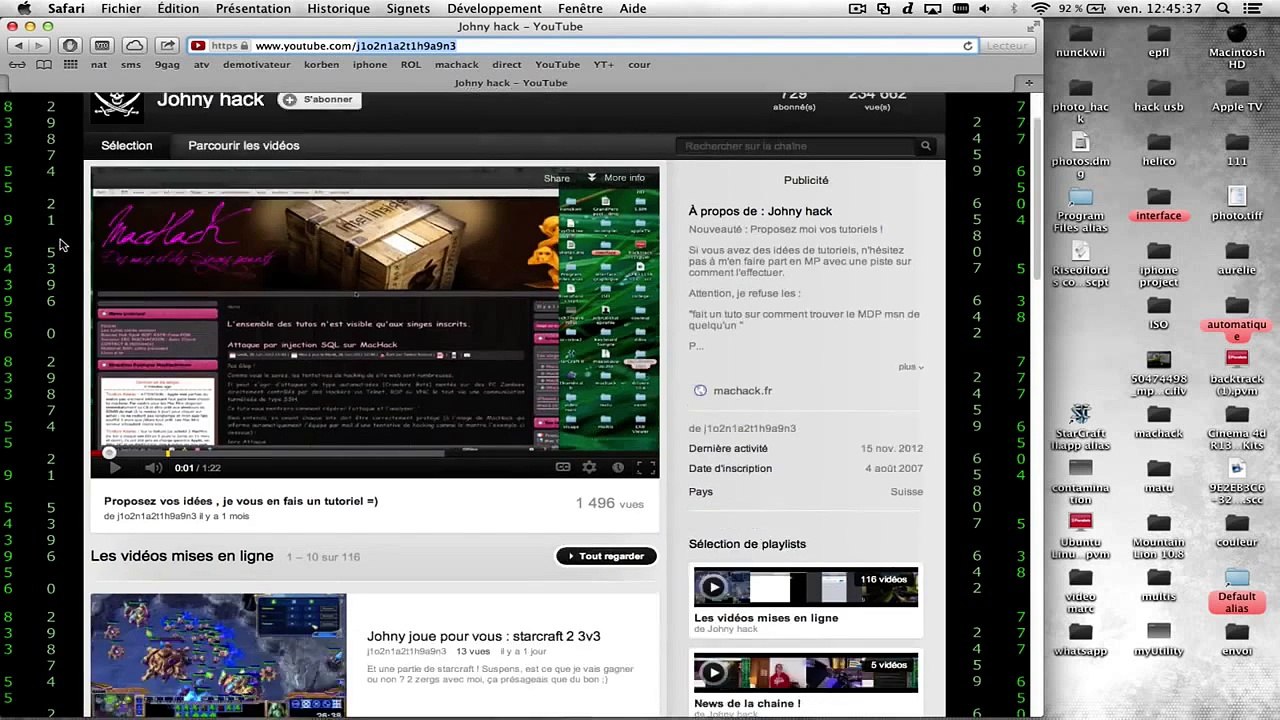Show the Top Sites grid icon
The width and height of the screenshot is (1280, 720).
[x=70, y=65]
